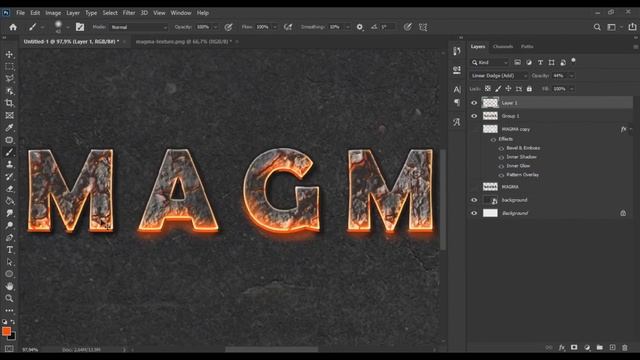
Task: Open the Character panel icon
Action: [x=457, y=89]
